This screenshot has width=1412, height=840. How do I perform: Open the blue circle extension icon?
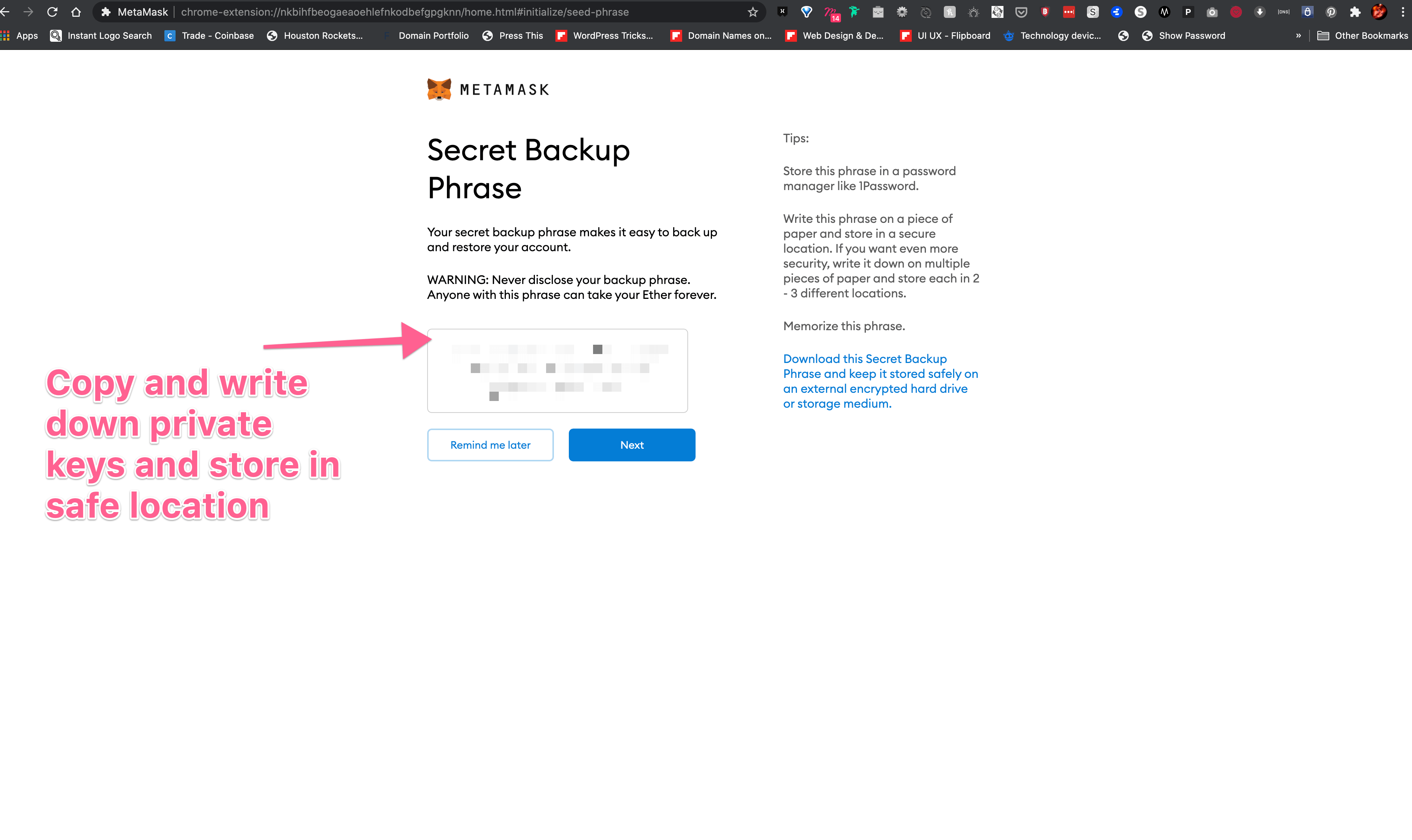(1116, 12)
